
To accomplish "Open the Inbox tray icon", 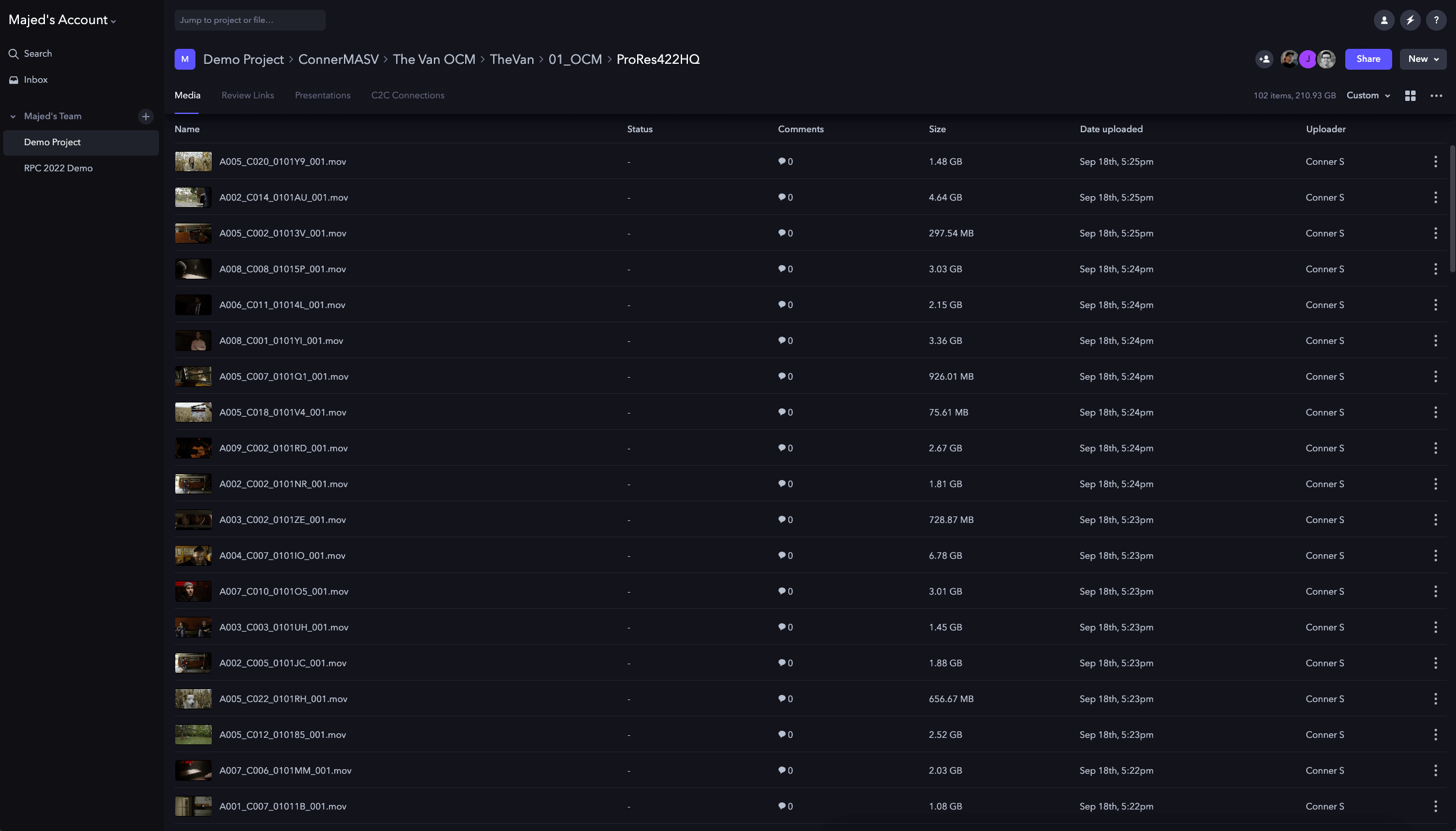I will (14, 79).
